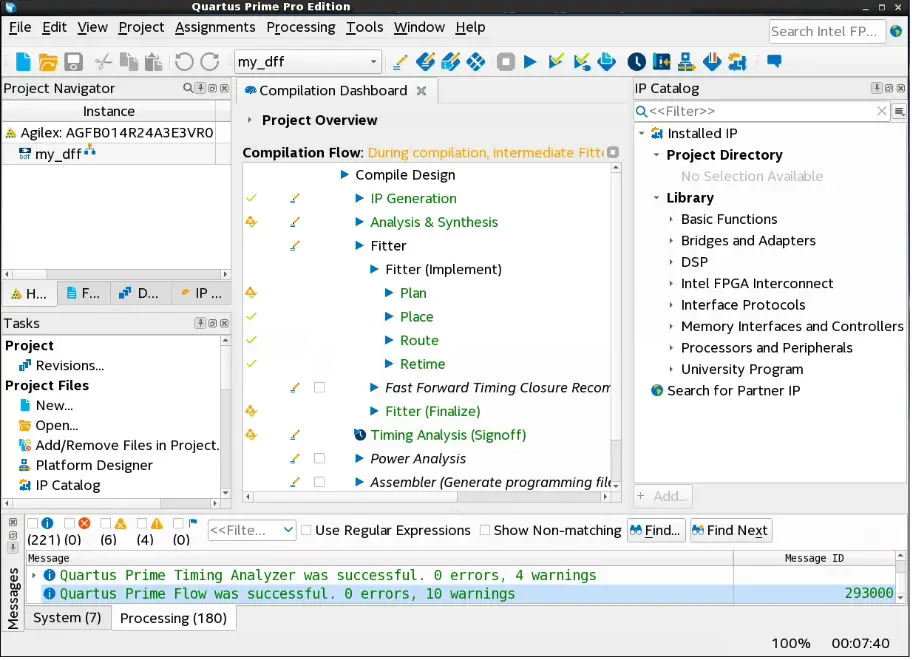Click the Find Next button

[x=730, y=530]
